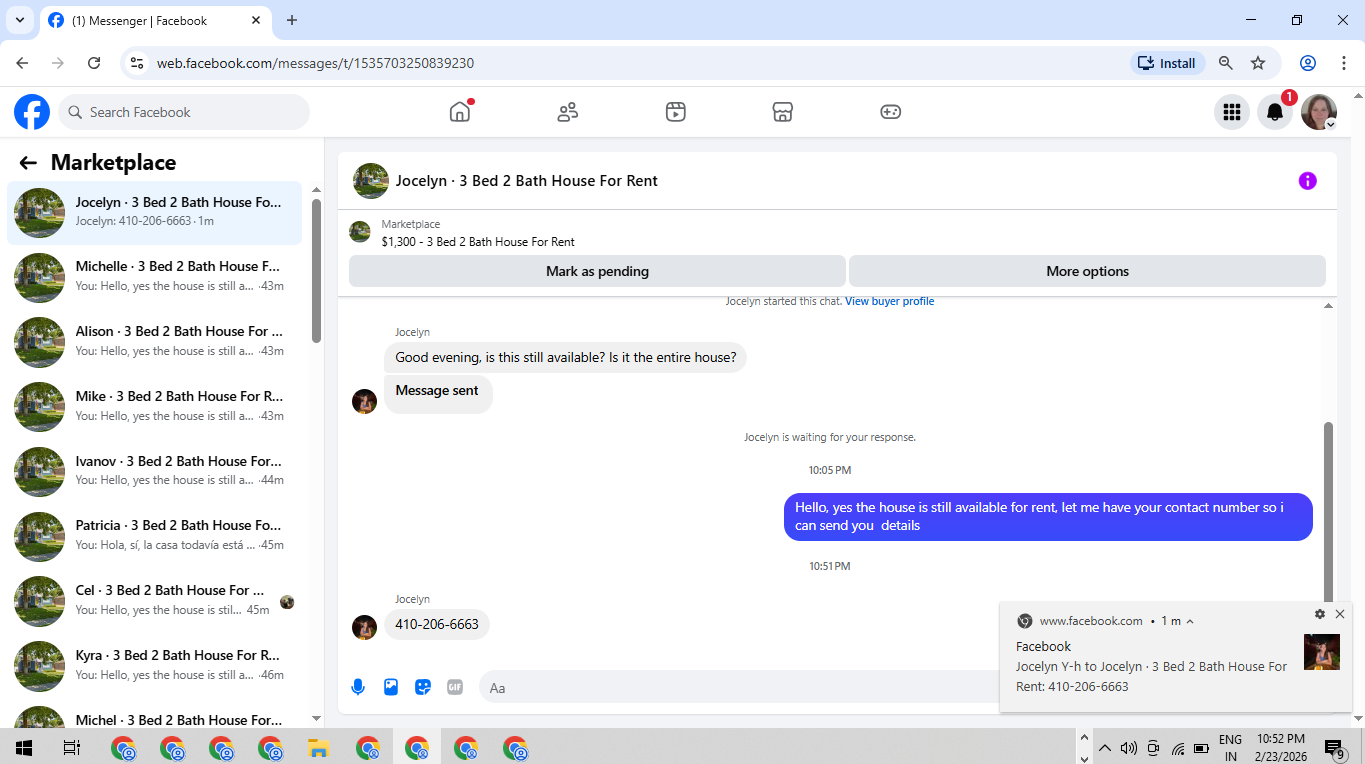Open Kyra's conversation in the list
The width and height of the screenshot is (1365, 764).
click(155, 666)
